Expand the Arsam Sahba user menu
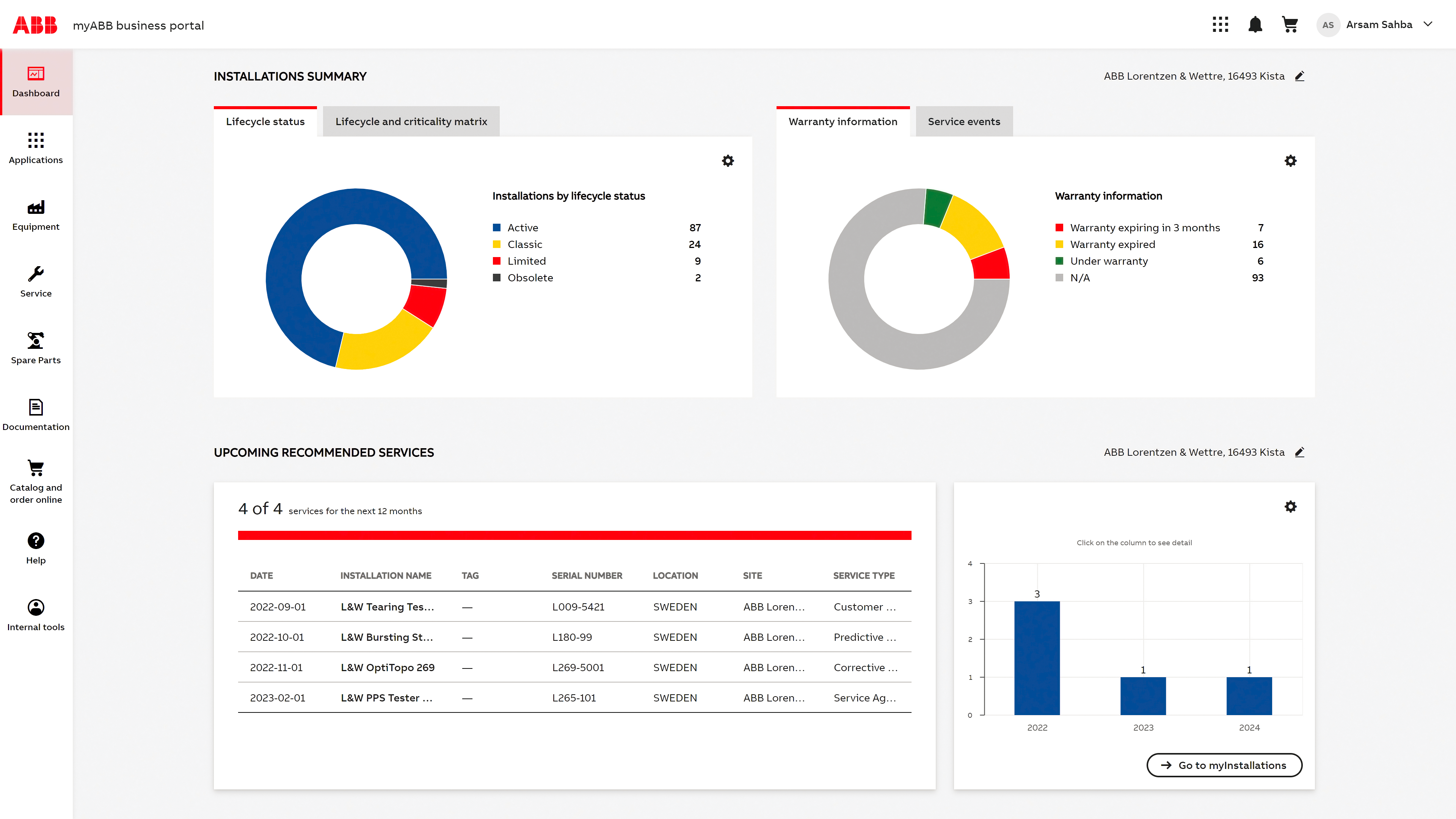Screen dimensions: 1456x819 pos(1428,24)
